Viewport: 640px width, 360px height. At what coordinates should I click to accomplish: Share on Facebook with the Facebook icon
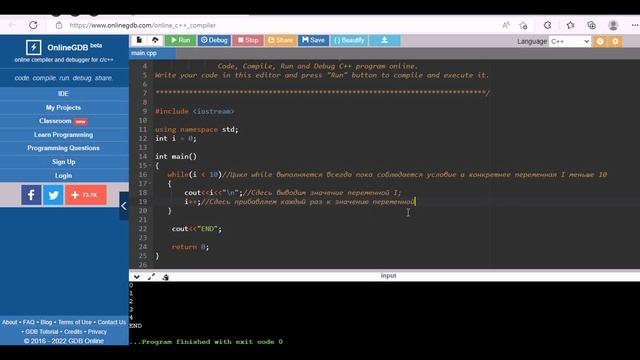tap(31, 195)
